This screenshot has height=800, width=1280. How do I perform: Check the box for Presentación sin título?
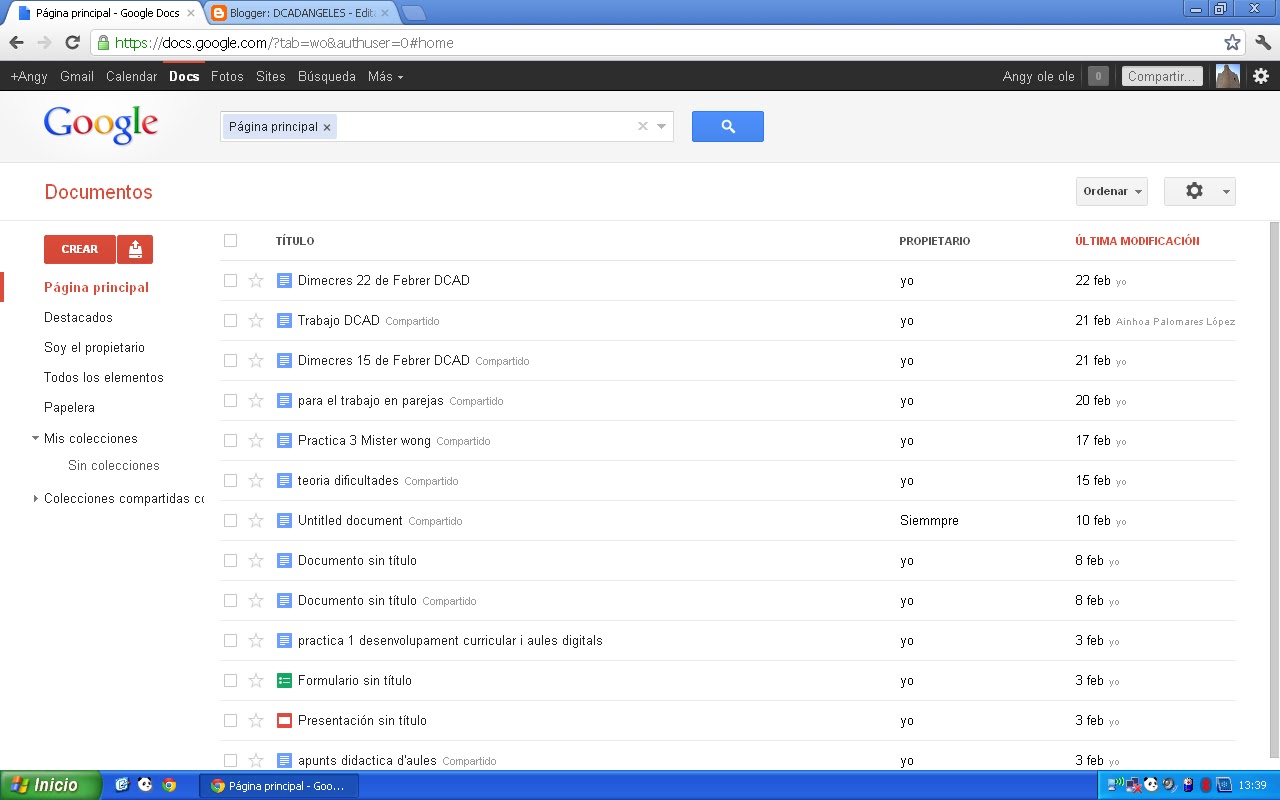(231, 720)
